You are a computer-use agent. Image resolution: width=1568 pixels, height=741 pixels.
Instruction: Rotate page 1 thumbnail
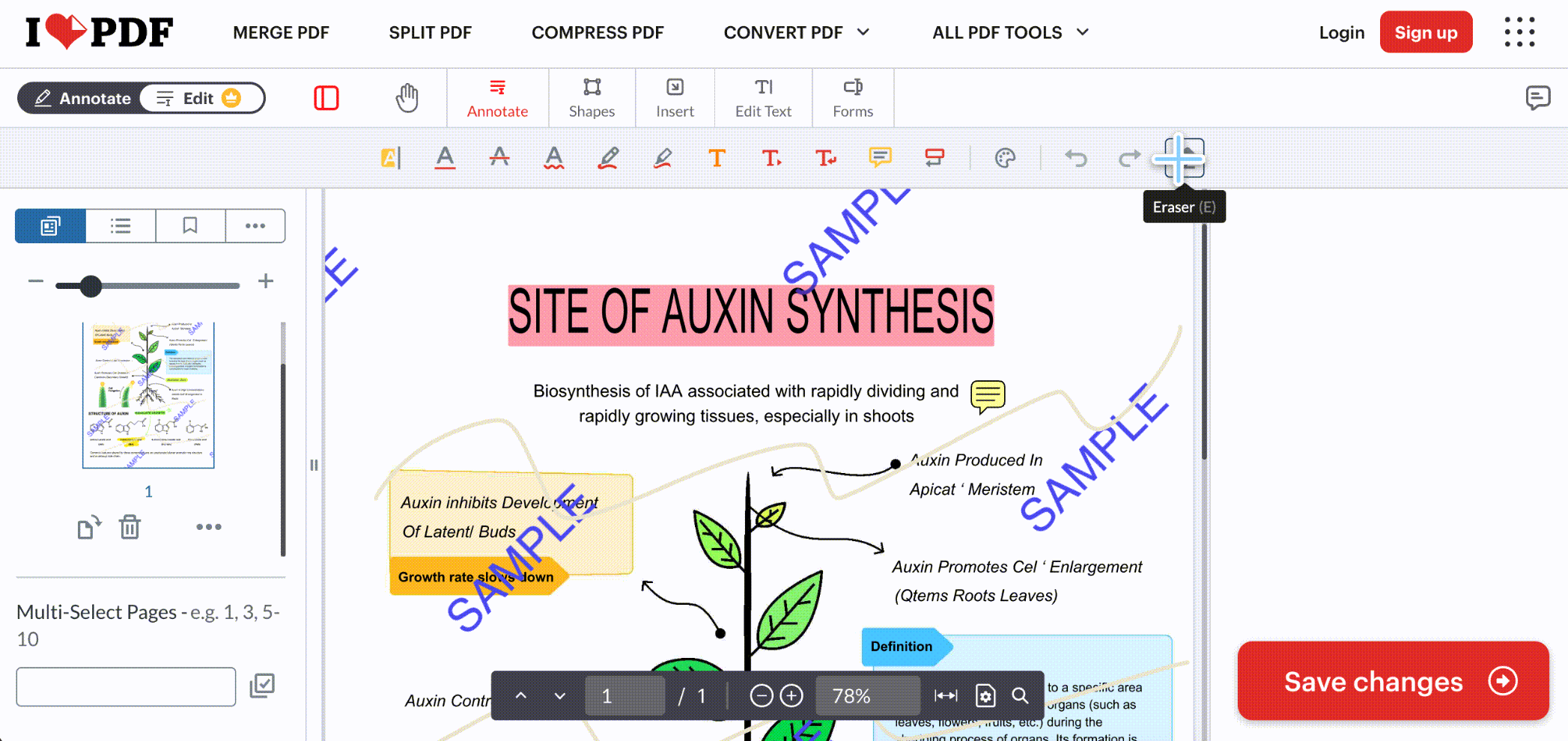click(x=89, y=527)
